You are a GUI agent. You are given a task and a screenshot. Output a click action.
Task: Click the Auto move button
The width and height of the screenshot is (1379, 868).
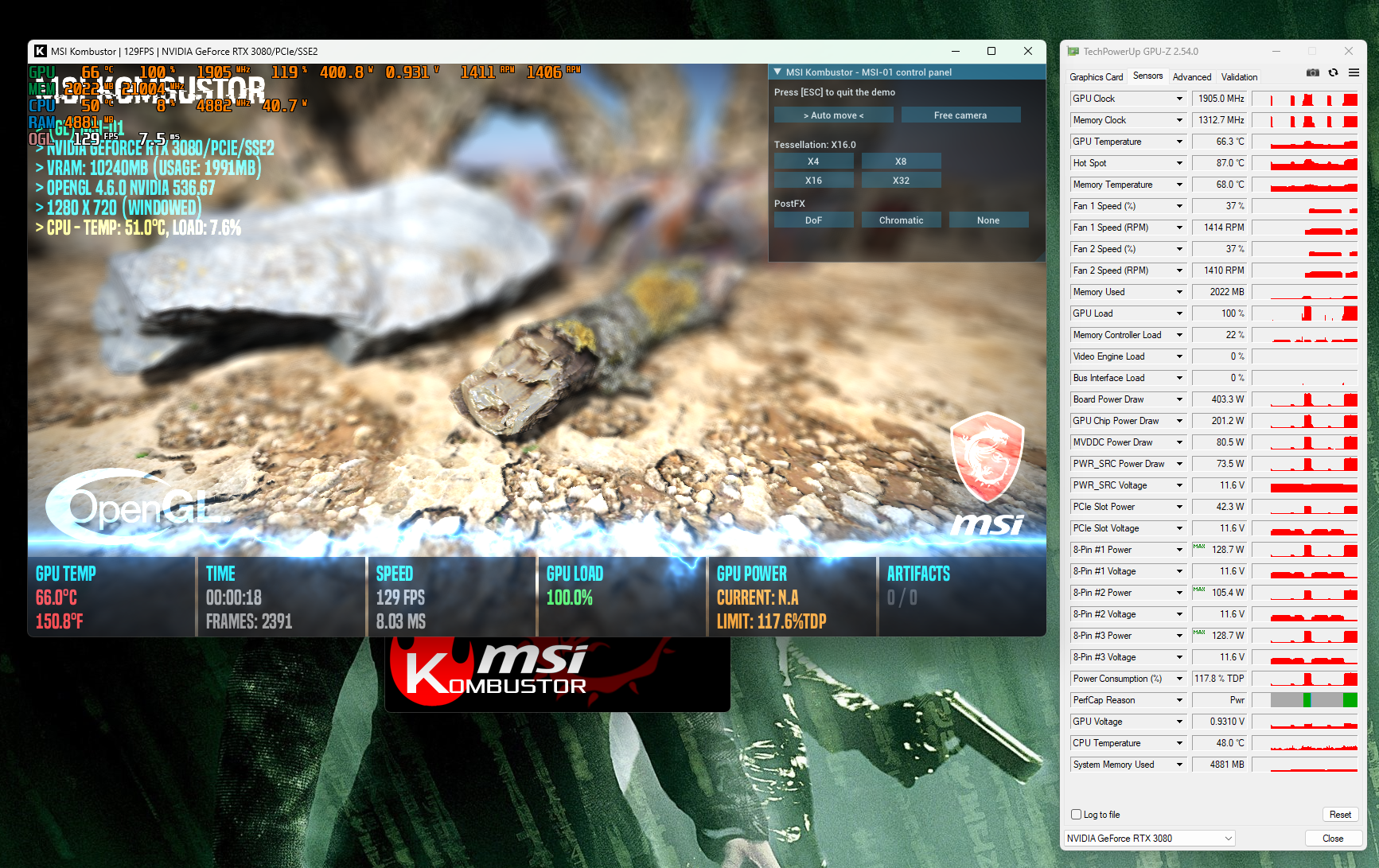[834, 115]
